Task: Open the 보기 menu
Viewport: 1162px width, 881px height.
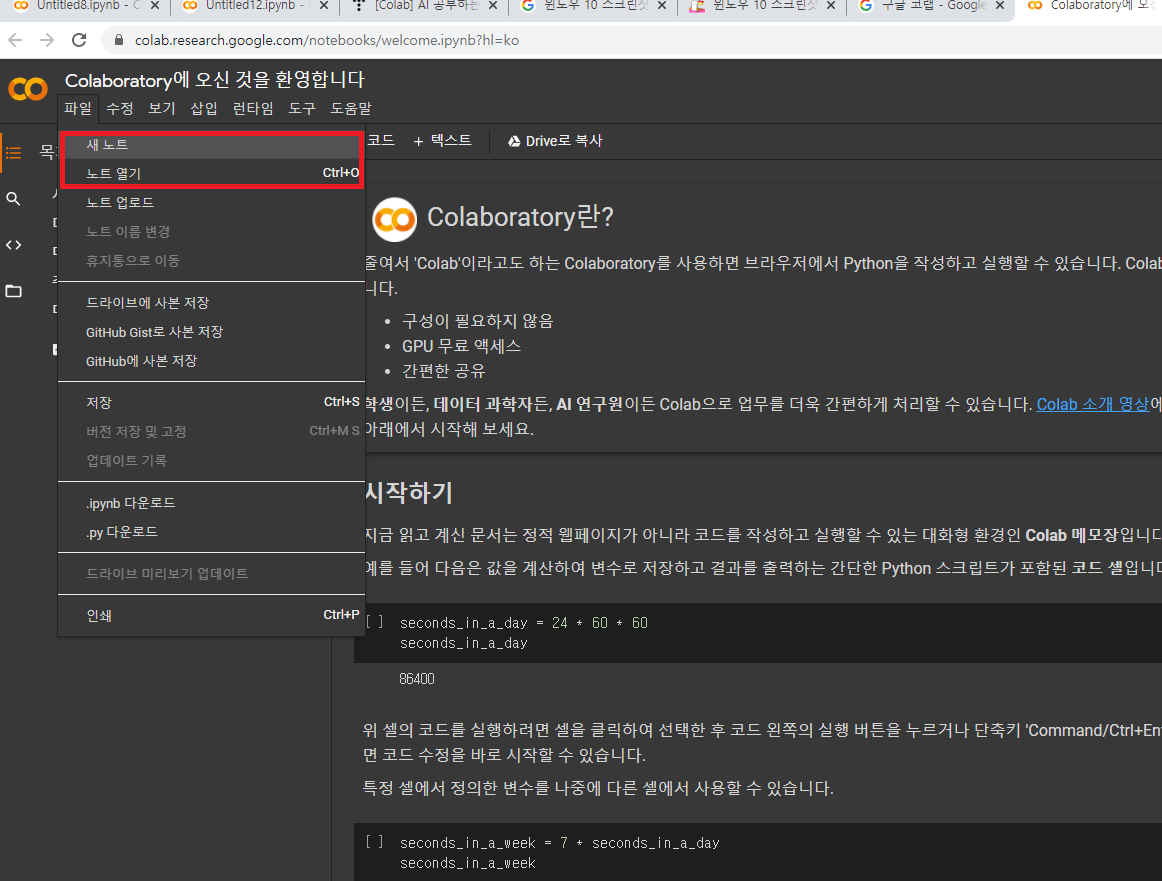Action: coord(162,108)
